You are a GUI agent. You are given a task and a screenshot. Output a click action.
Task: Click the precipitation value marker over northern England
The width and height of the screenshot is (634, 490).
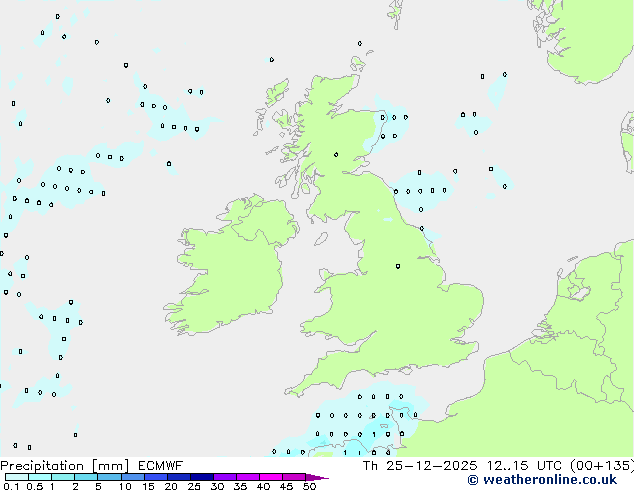click(398, 266)
